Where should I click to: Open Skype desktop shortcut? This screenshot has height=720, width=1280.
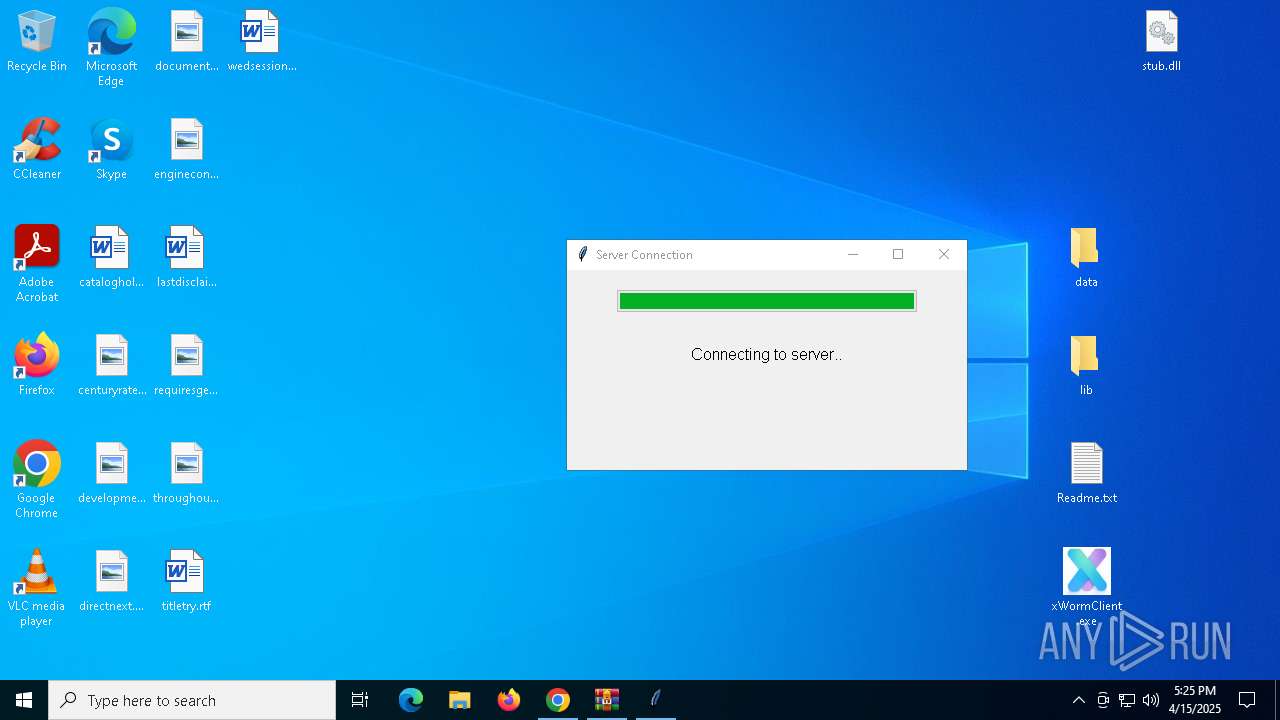pos(111,149)
